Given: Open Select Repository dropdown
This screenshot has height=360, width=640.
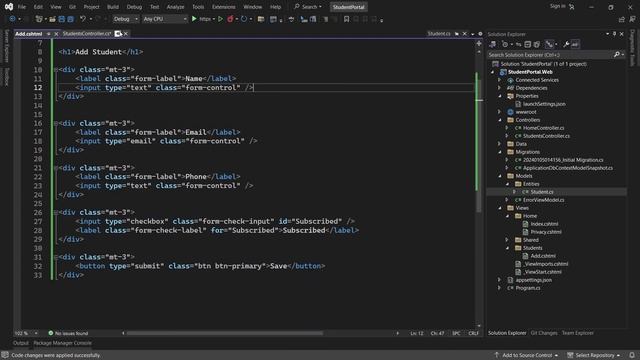Looking at the screenshot, I should 594,355.
